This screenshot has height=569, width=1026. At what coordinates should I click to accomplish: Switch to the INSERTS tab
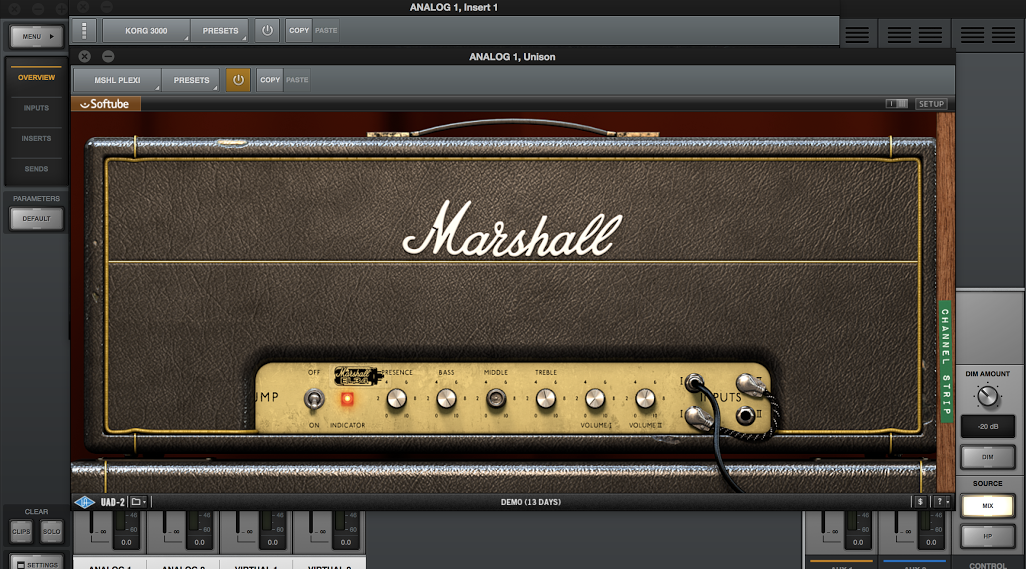coord(37,139)
